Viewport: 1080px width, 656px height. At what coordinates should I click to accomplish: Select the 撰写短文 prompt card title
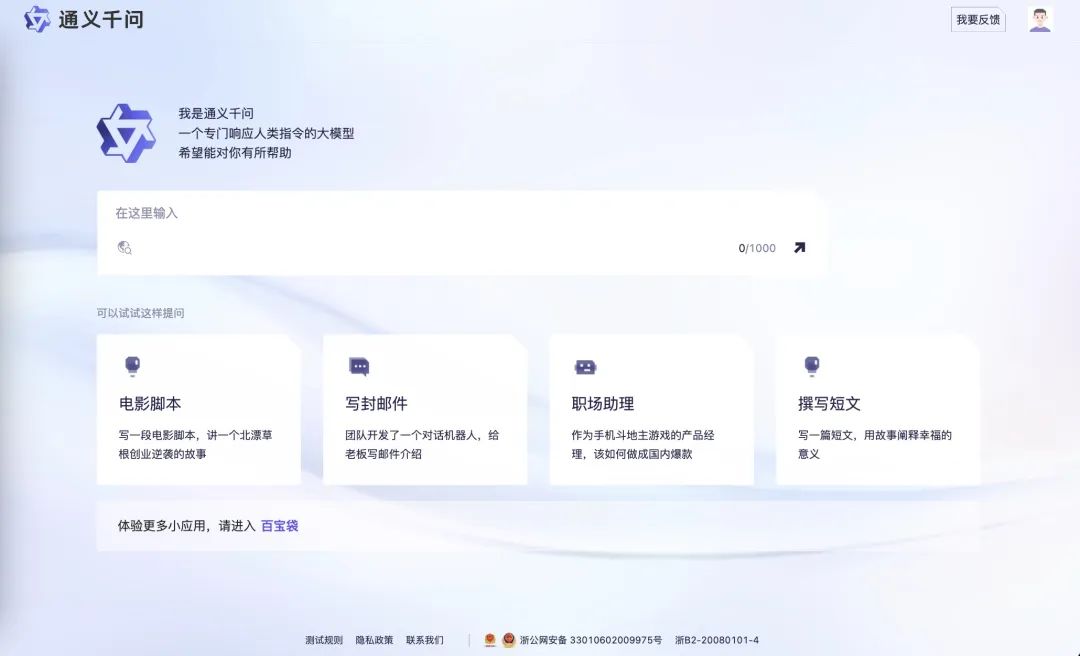point(829,404)
